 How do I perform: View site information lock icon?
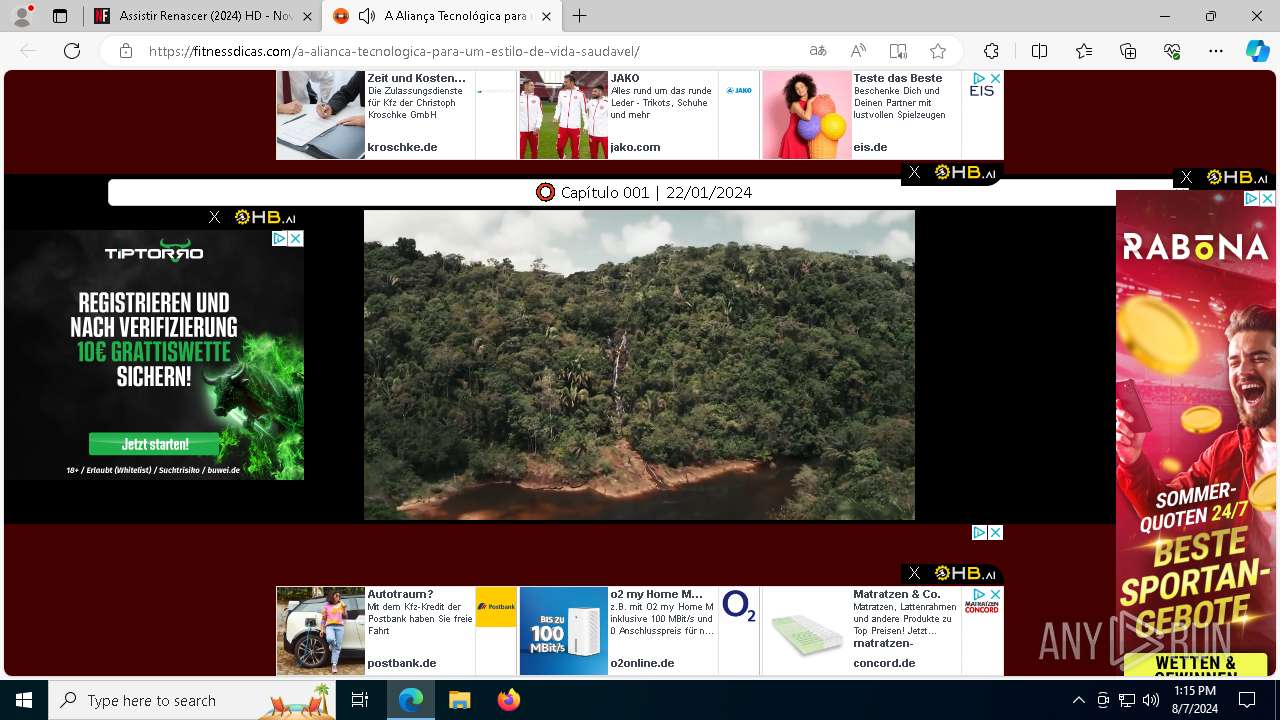coord(125,51)
